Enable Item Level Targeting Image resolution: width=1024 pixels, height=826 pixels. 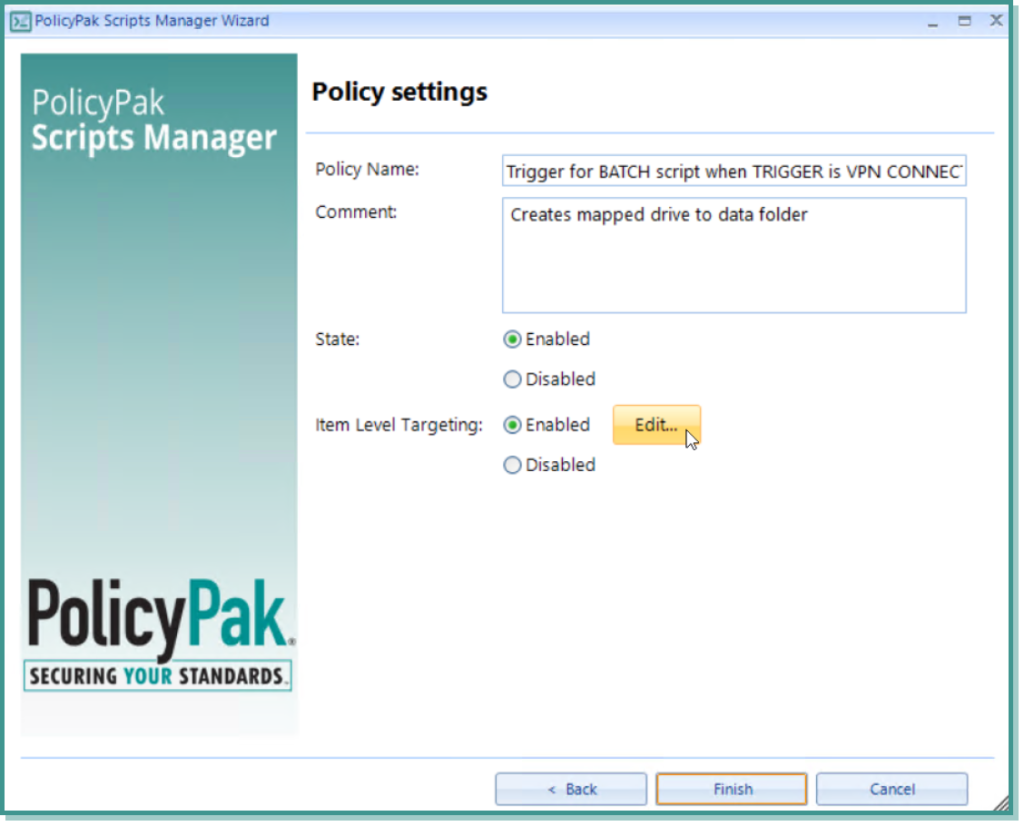point(512,424)
